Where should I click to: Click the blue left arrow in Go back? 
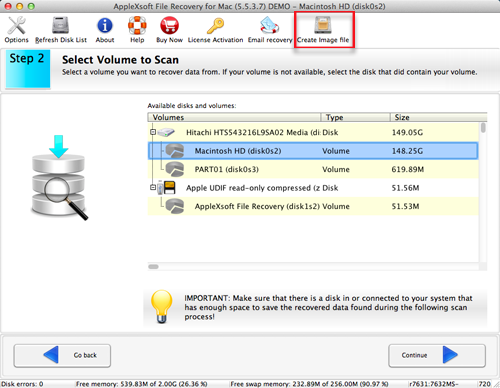[x=51, y=355]
